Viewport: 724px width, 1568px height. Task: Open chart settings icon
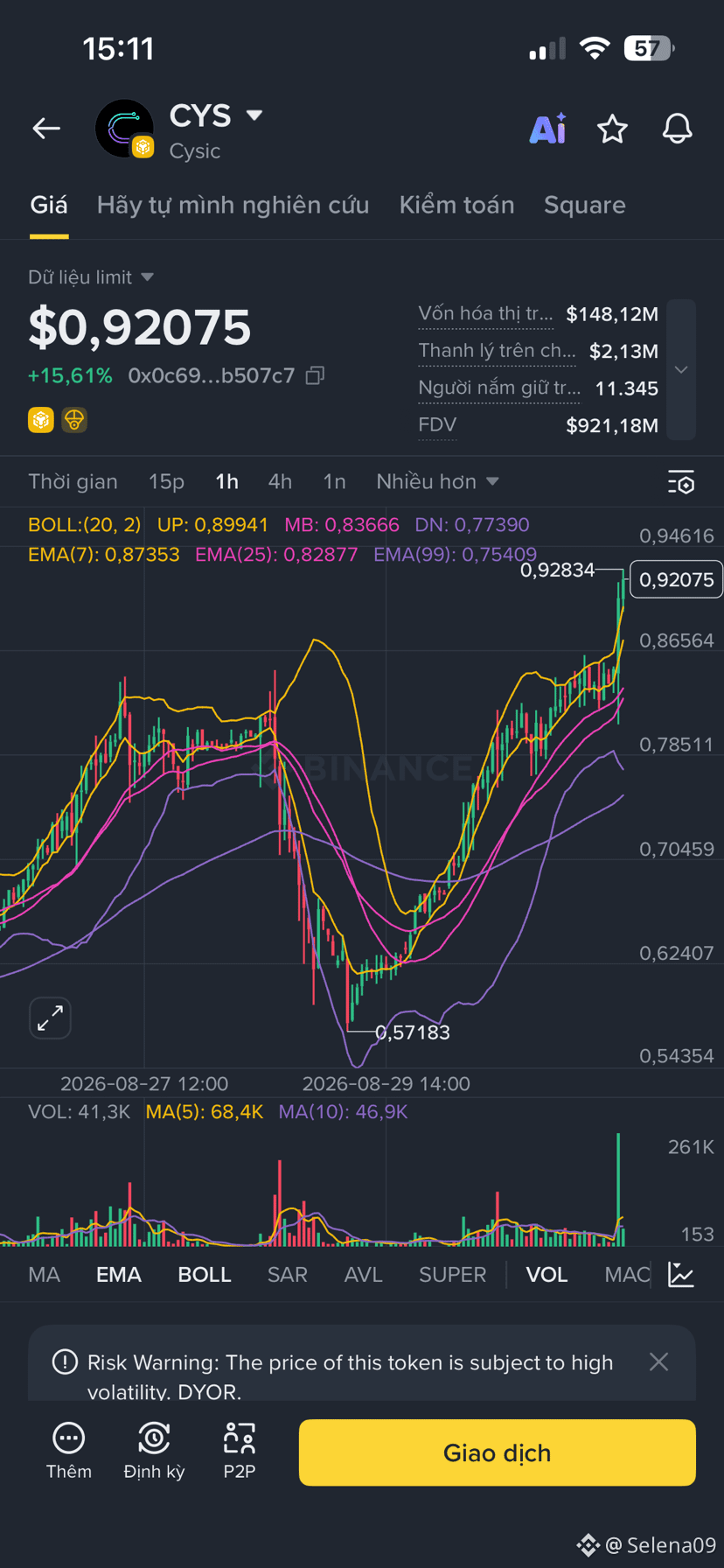681,482
